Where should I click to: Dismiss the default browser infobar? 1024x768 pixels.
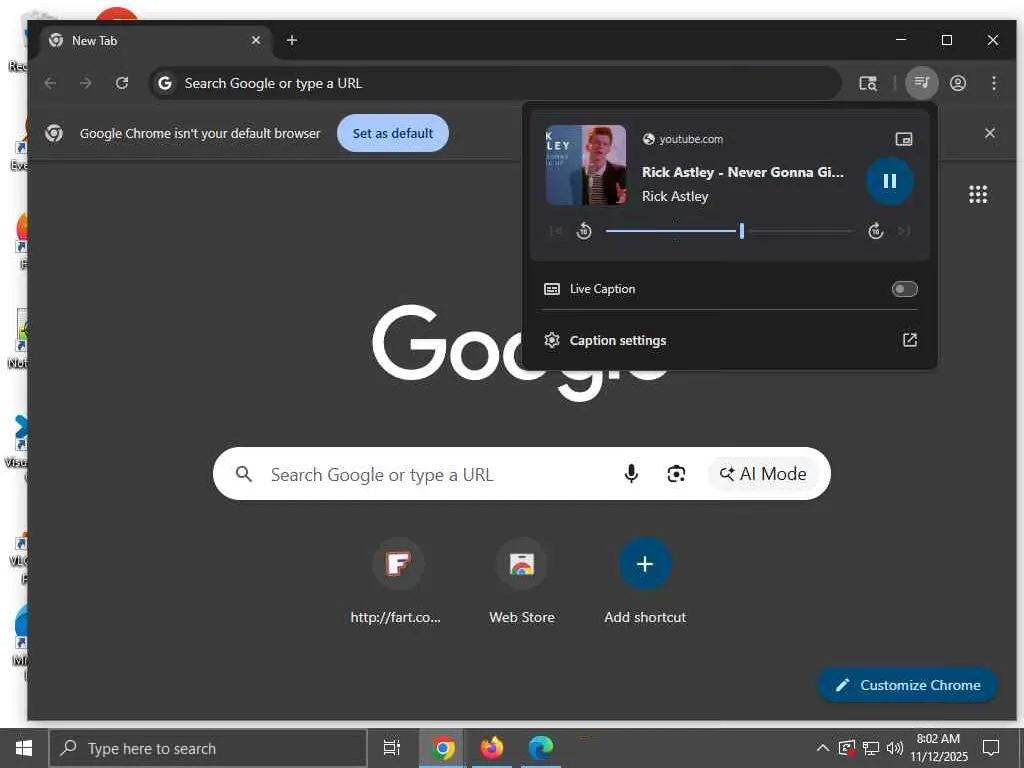click(990, 133)
